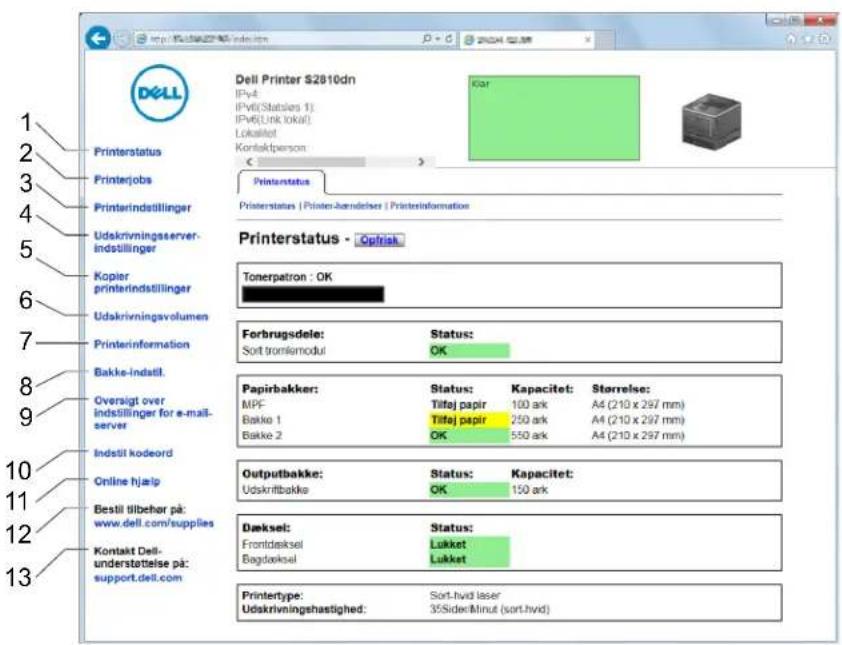The height and width of the screenshot is (645, 842).
Task: Click the horizontal scrollbar thumb under Kontaktperson
Action: [x=311, y=162]
